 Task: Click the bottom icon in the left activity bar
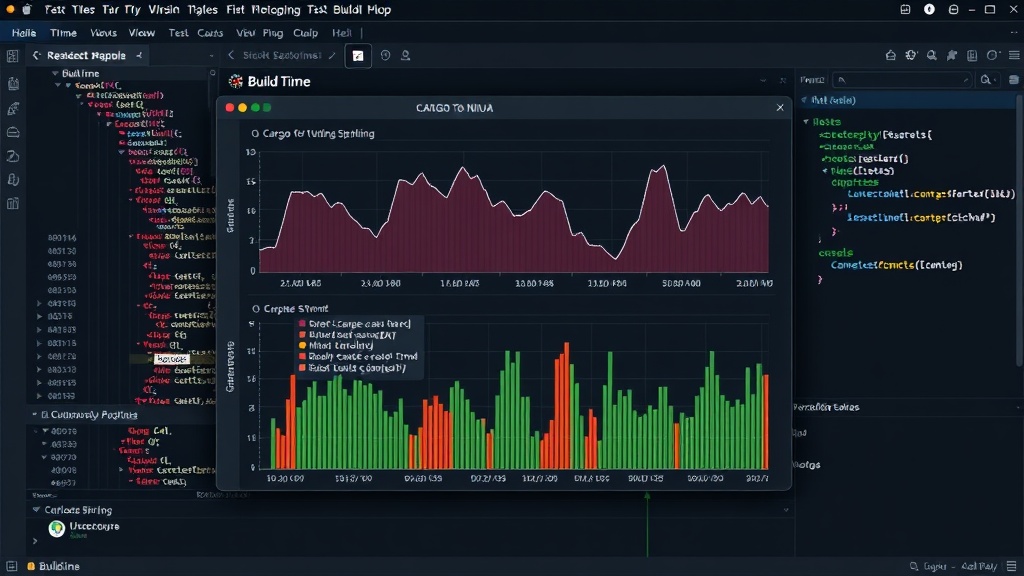pos(12,204)
